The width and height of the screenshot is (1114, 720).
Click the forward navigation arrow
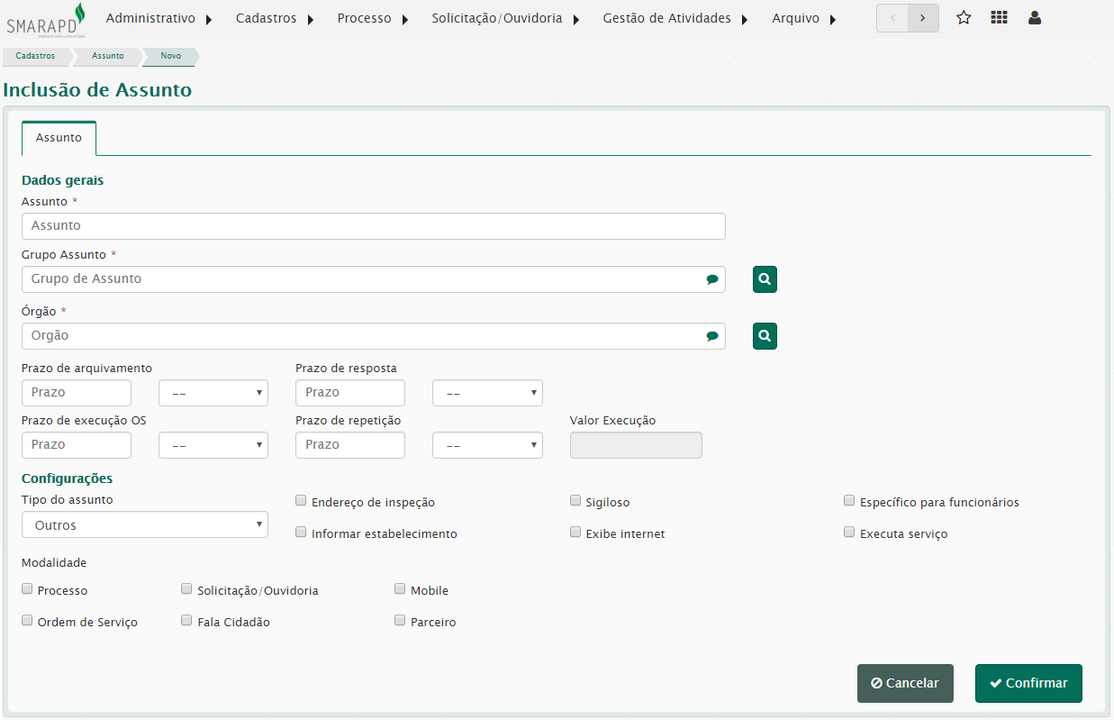tap(923, 18)
